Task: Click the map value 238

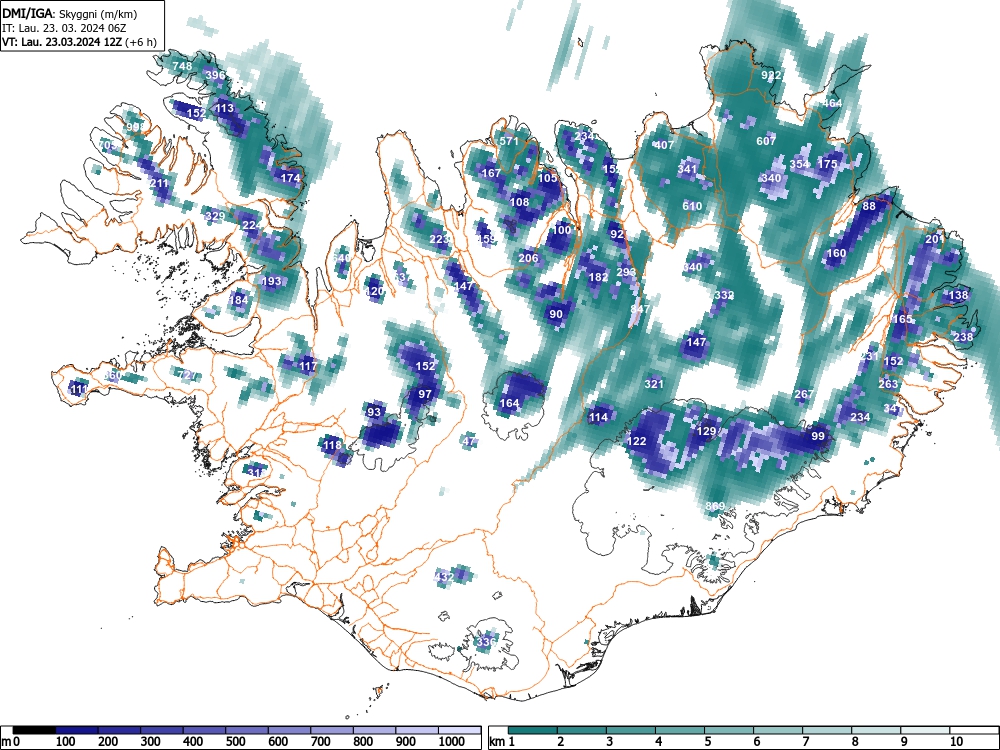Action: click(964, 337)
